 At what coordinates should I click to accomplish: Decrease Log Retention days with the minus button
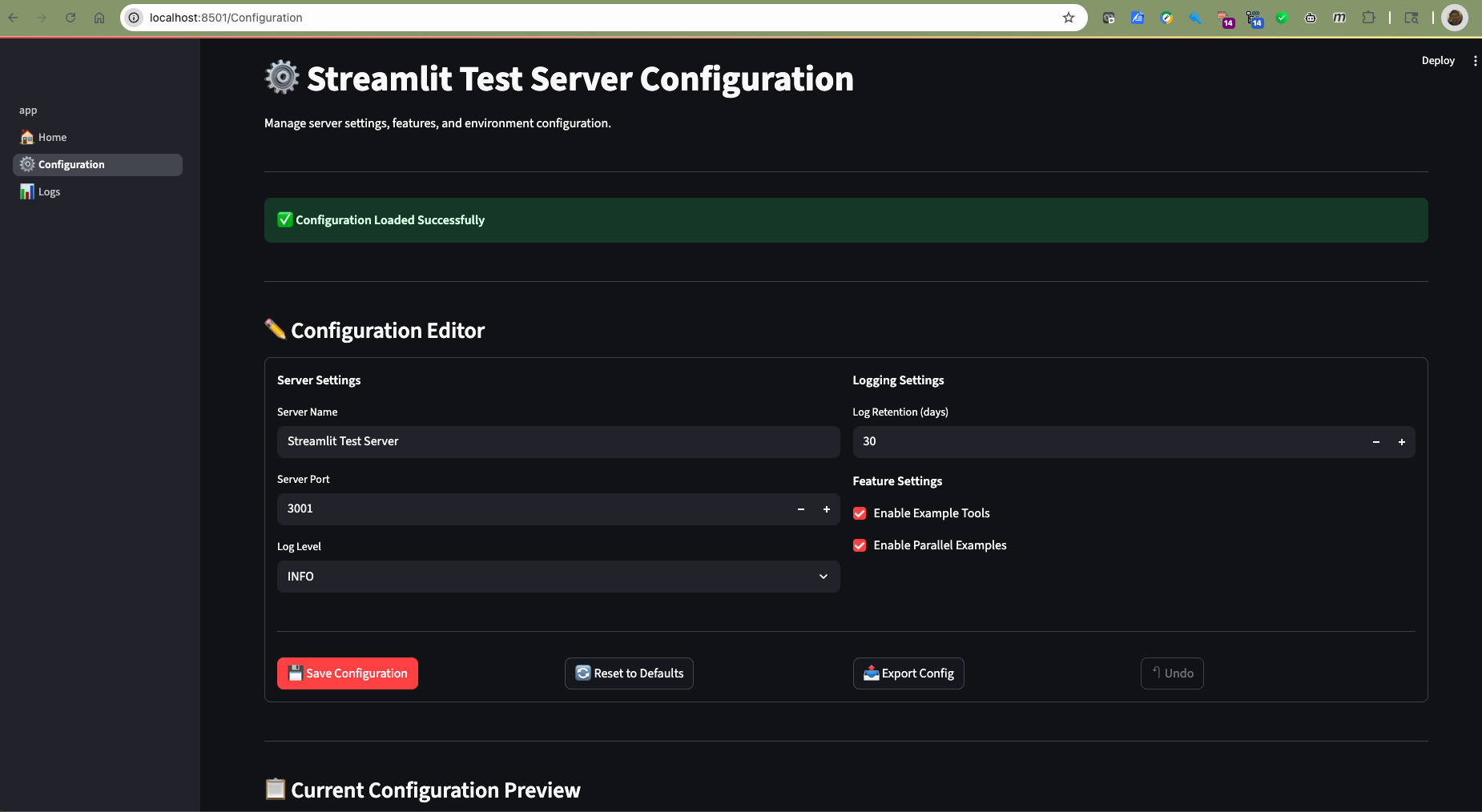tap(1375, 441)
